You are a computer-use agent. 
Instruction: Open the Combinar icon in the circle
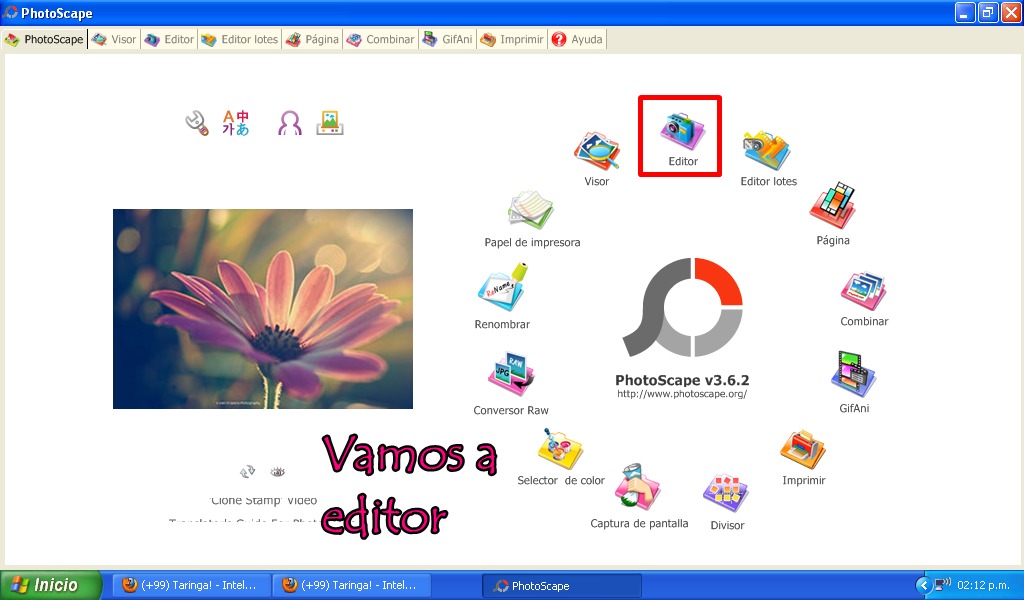coord(864,299)
